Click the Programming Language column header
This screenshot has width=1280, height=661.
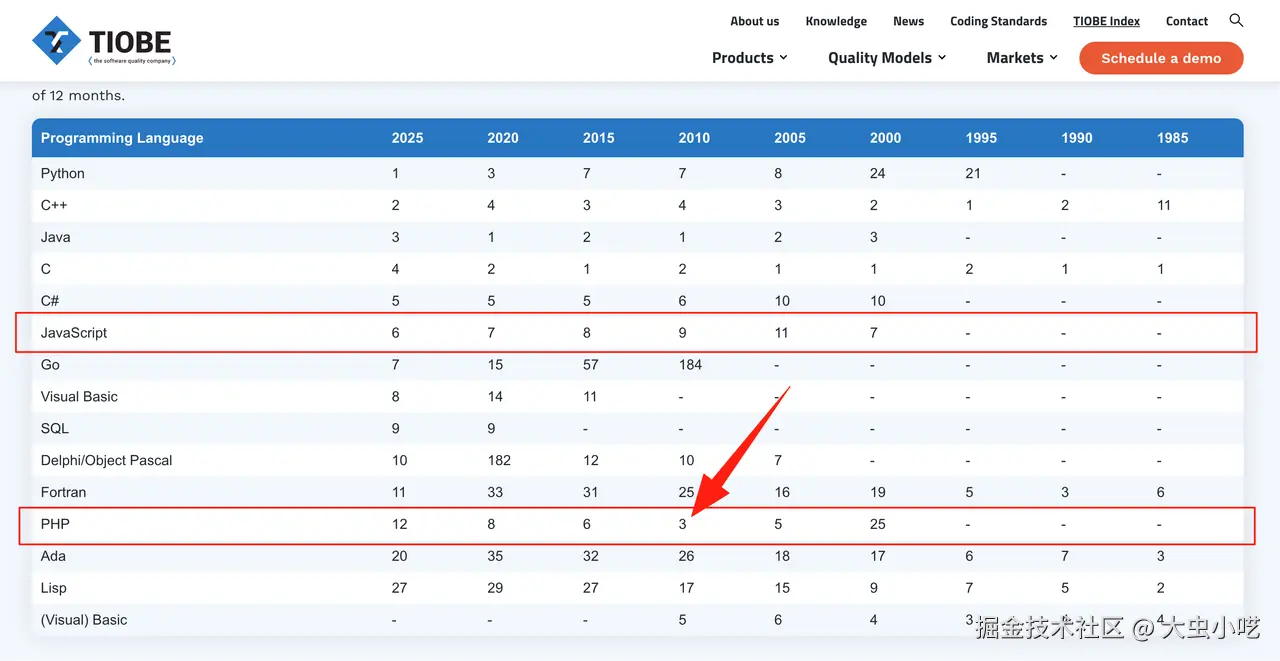click(x=122, y=138)
